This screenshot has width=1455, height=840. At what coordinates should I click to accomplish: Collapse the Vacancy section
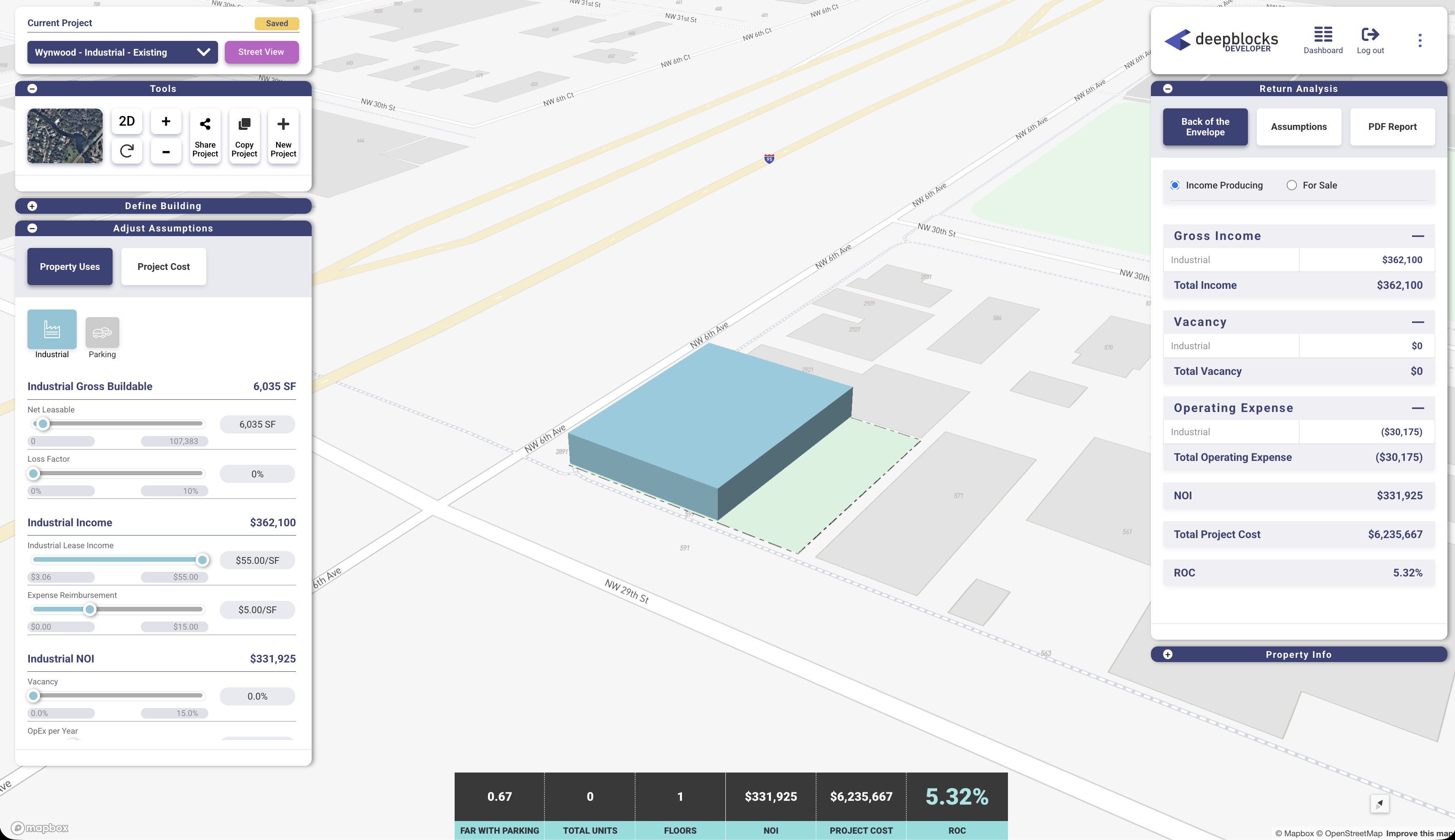tap(1417, 322)
